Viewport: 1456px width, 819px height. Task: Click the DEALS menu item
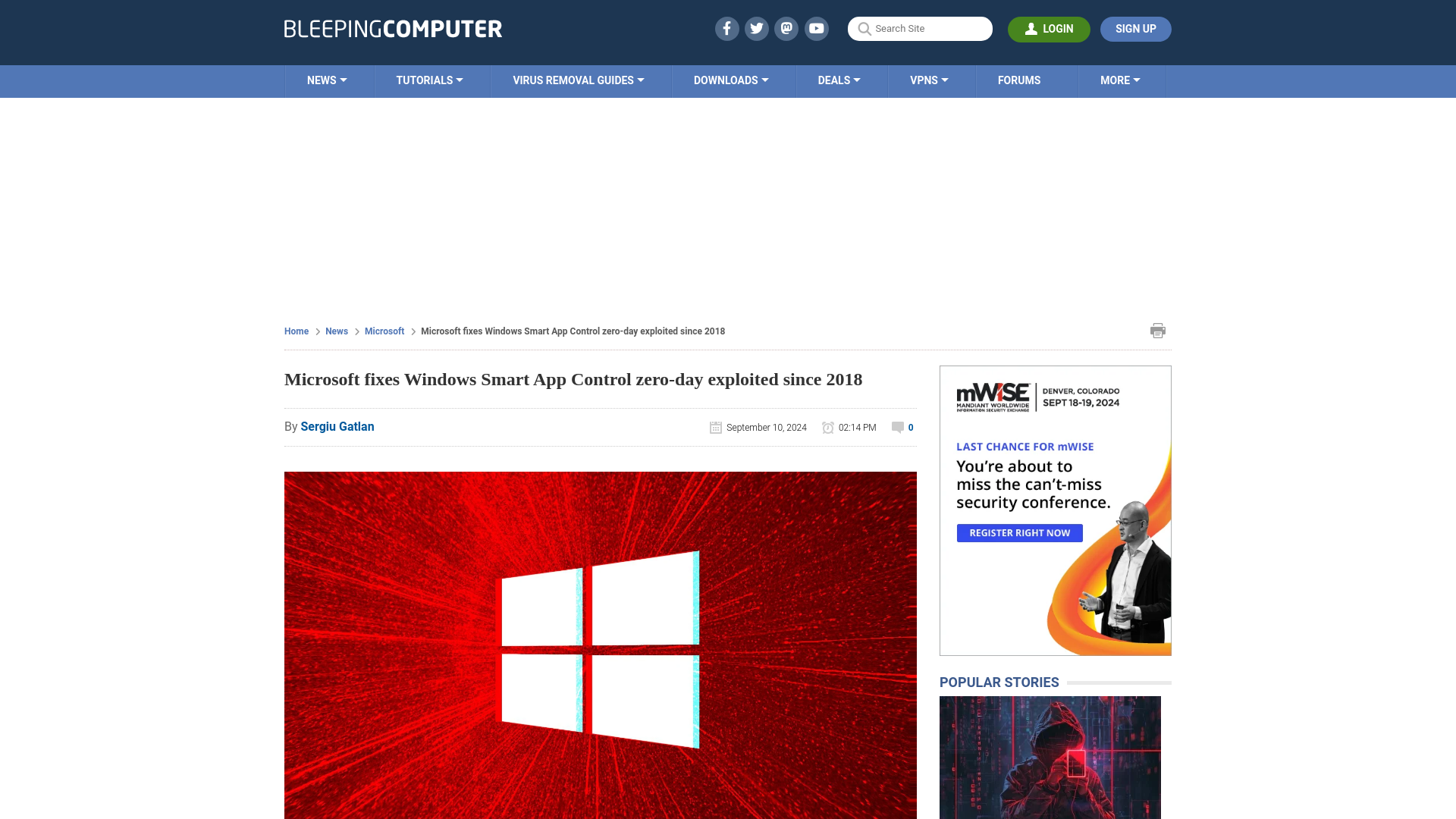coord(839,80)
